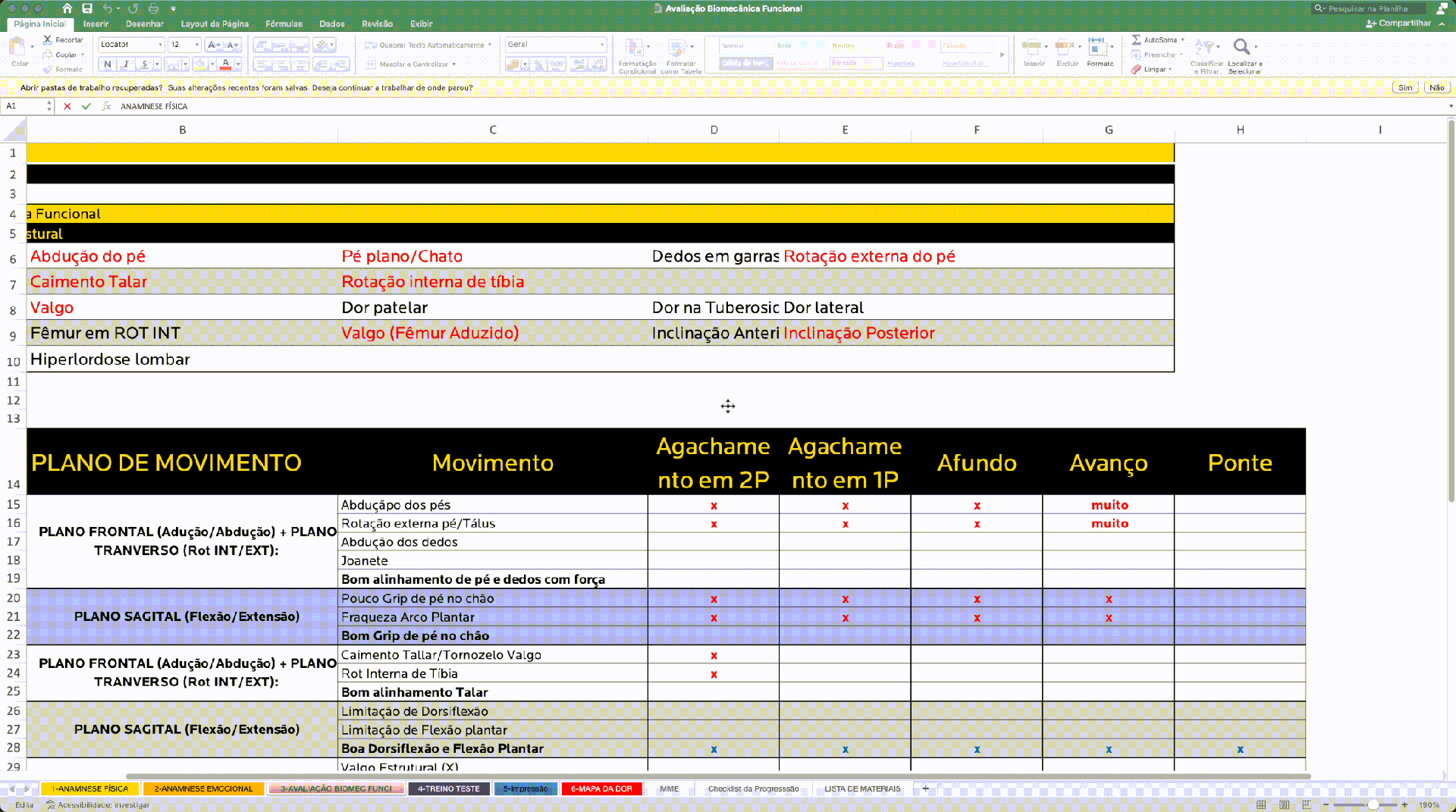1456x812 pixels.
Task: Open the Locator font name dropdown
Action: click(160, 45)
